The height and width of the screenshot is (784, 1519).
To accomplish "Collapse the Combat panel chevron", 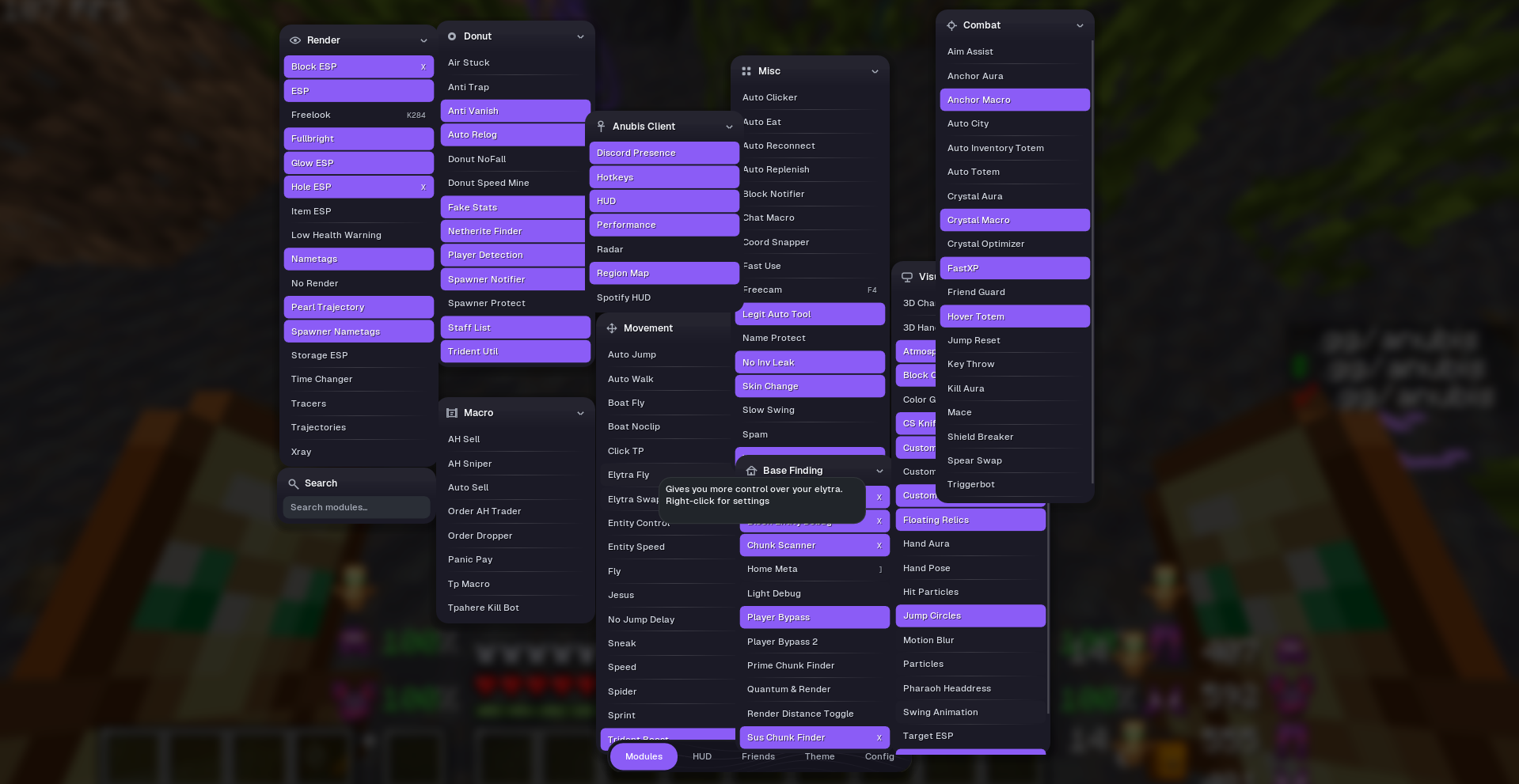I will point(1080,25).
